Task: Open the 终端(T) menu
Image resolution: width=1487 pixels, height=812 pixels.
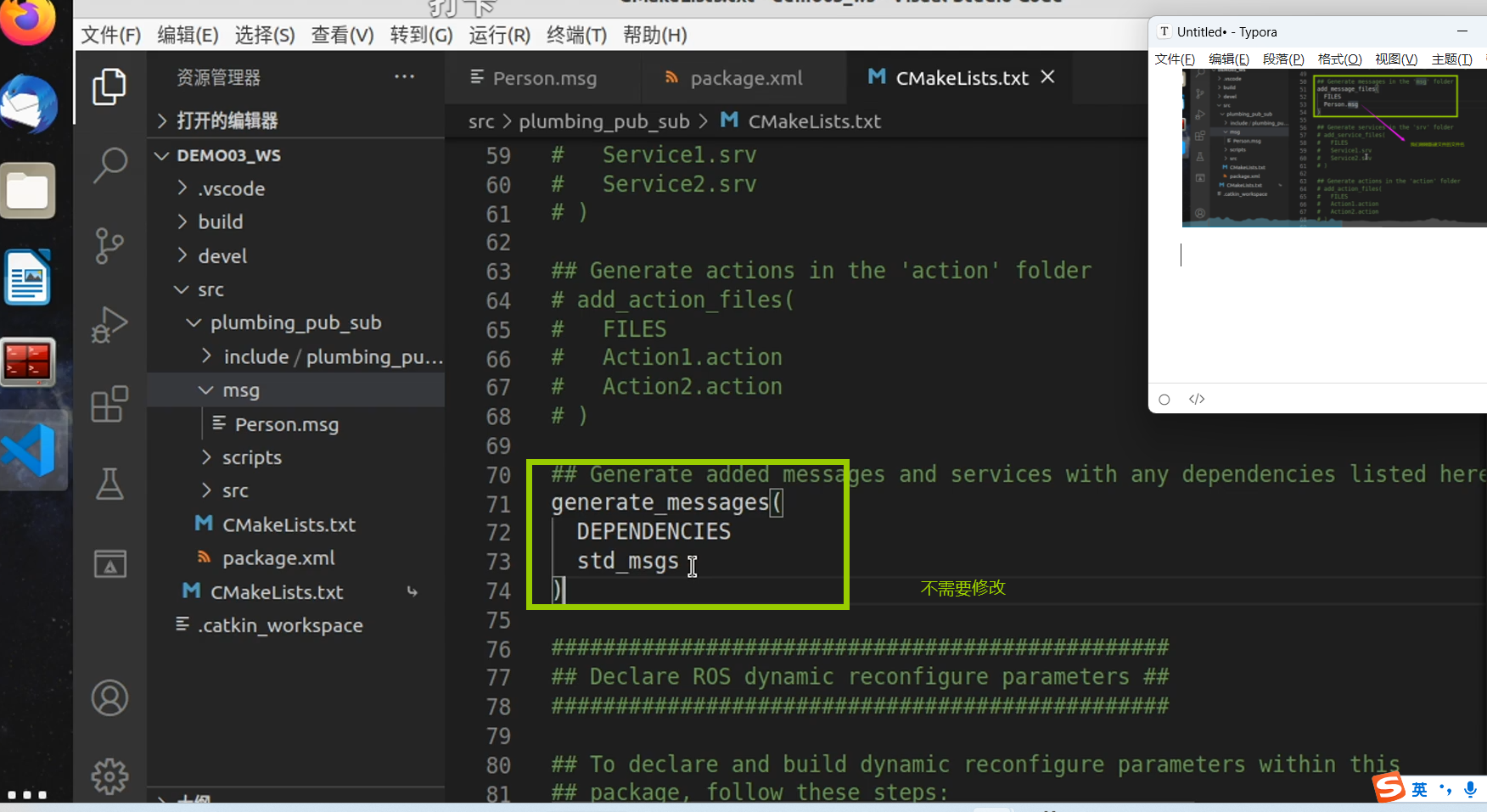Action: coord(576,36)
